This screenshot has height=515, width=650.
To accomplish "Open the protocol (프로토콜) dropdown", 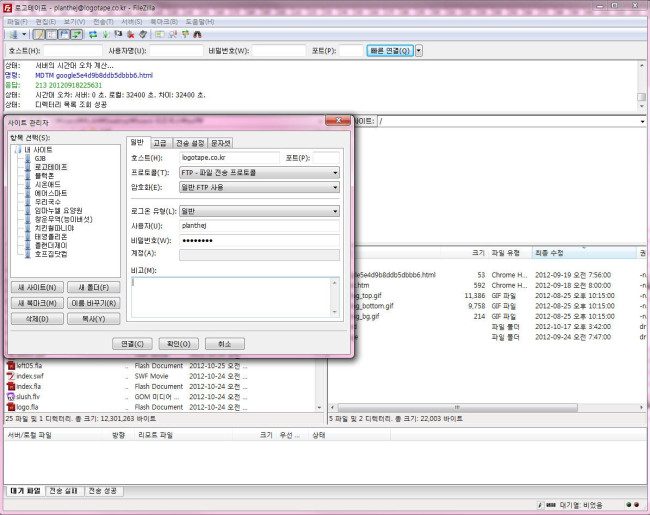I will click(259, 172).
